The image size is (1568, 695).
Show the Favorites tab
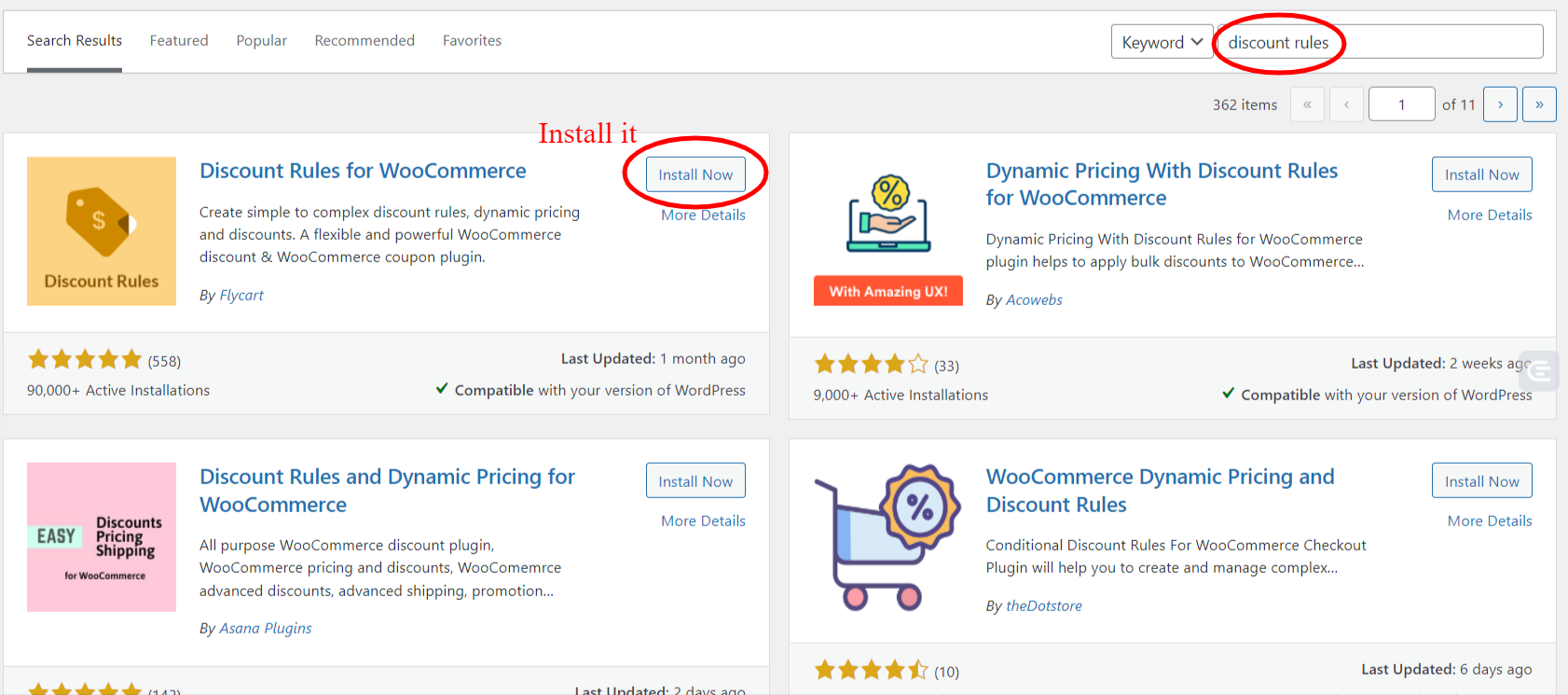point(472,41)
